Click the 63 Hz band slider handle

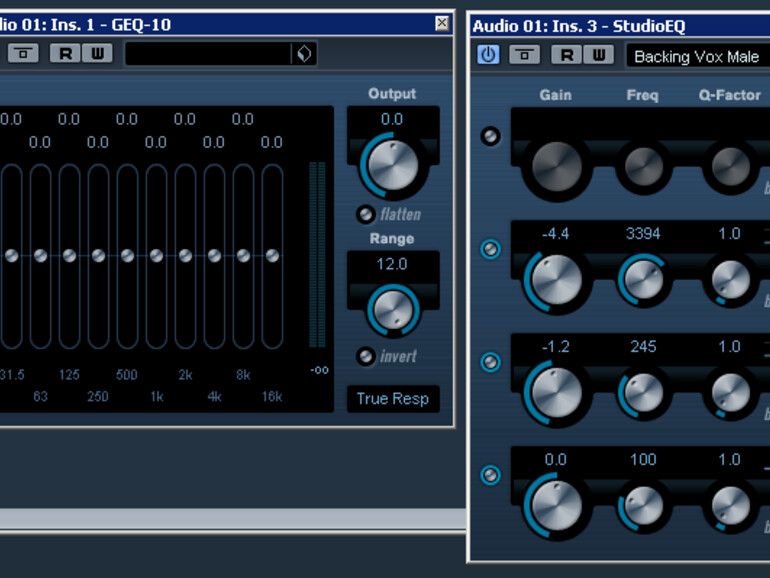click(41, 256)
